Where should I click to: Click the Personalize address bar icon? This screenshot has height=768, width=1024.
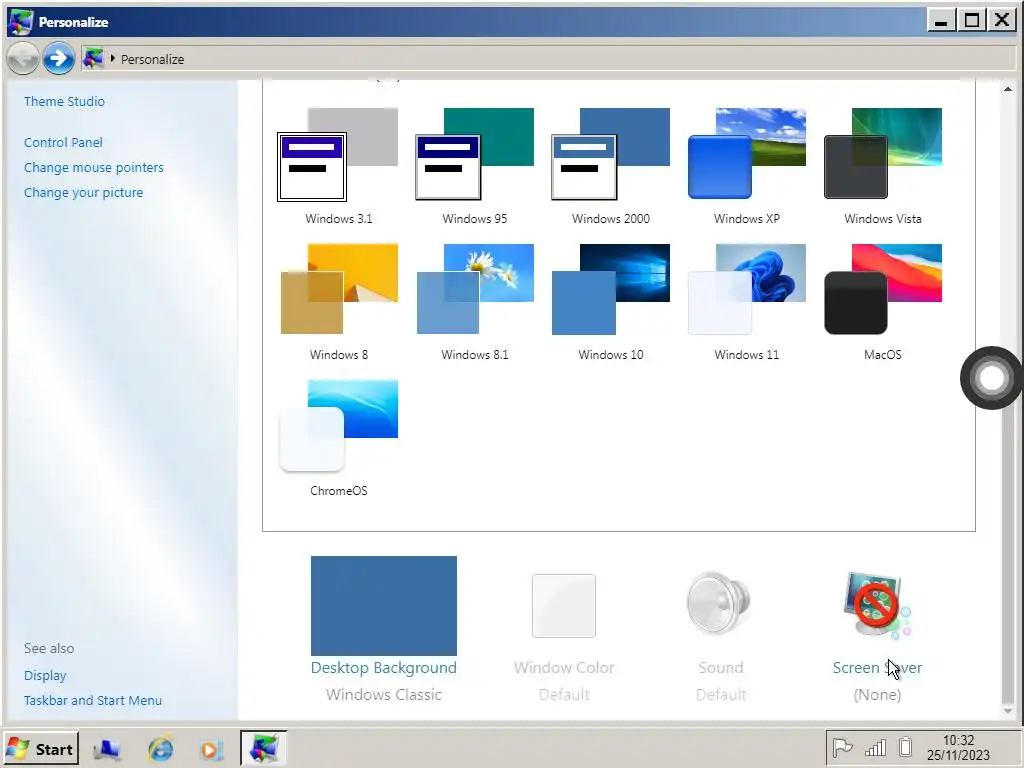click(x=93, y=59)
